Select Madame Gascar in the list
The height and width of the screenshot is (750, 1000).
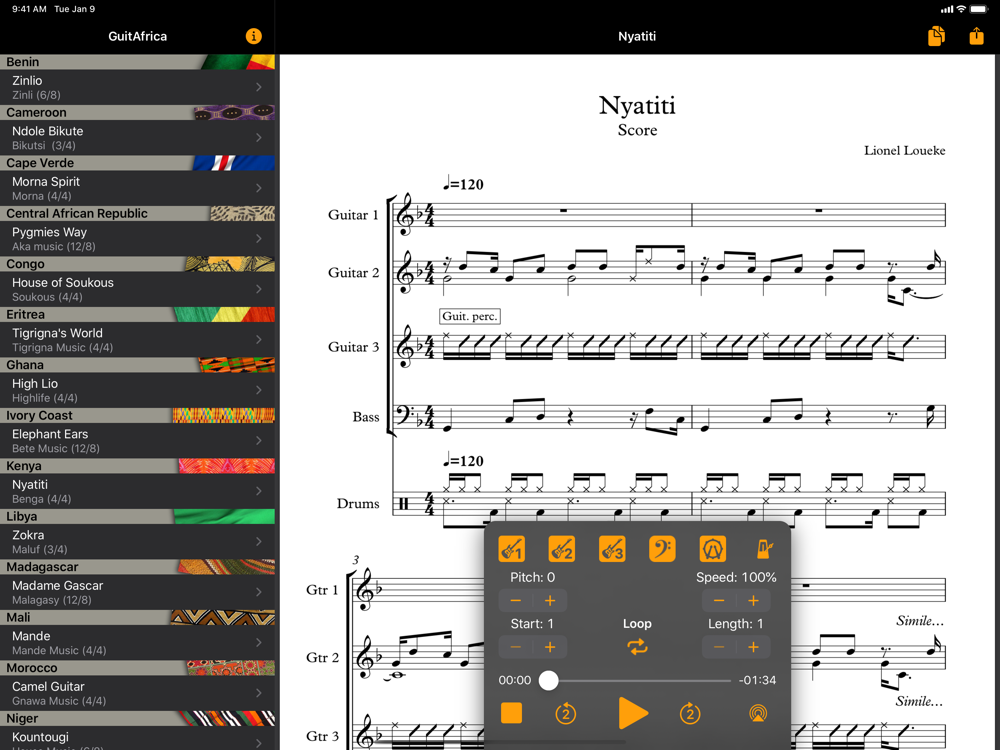[x=138, y=592]
